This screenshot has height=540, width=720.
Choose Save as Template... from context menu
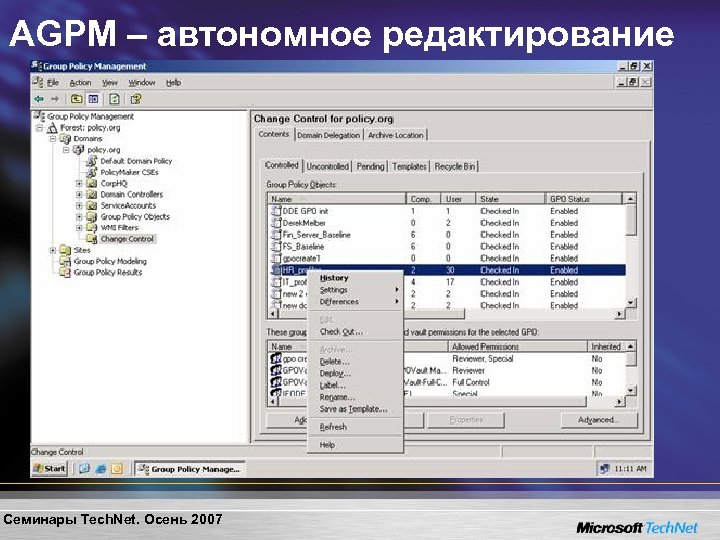tap(354, 409)
